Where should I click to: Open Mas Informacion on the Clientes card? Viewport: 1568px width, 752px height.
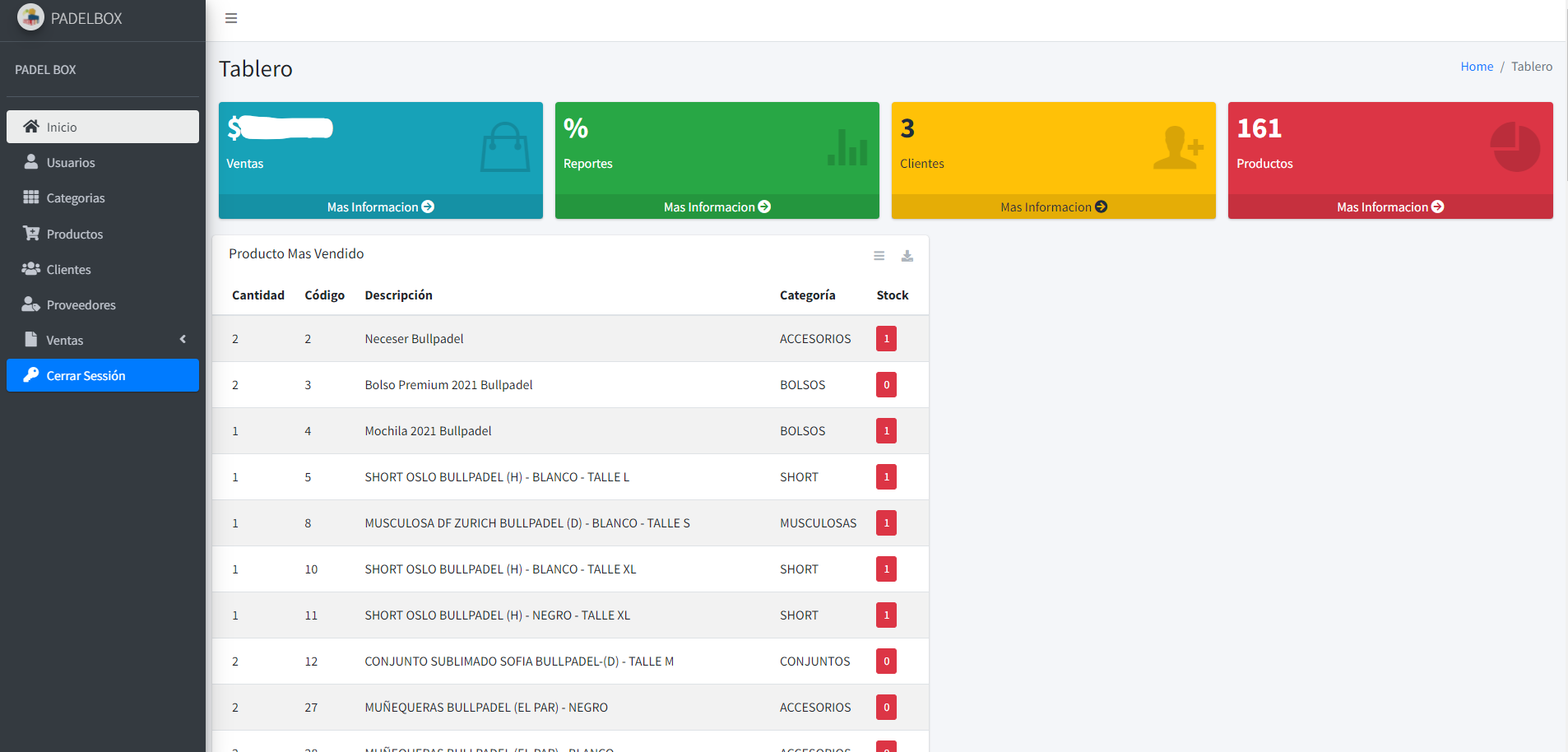[1053, 207]
